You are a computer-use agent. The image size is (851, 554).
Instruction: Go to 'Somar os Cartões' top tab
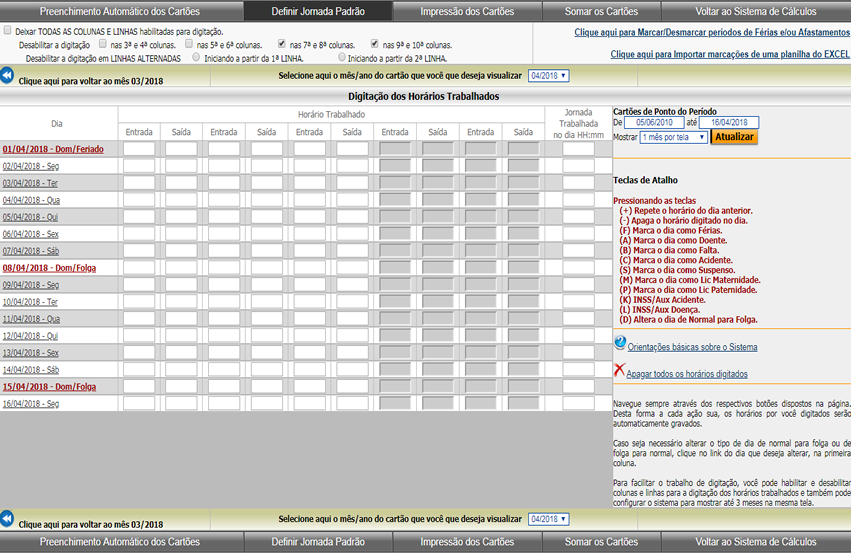601,12
